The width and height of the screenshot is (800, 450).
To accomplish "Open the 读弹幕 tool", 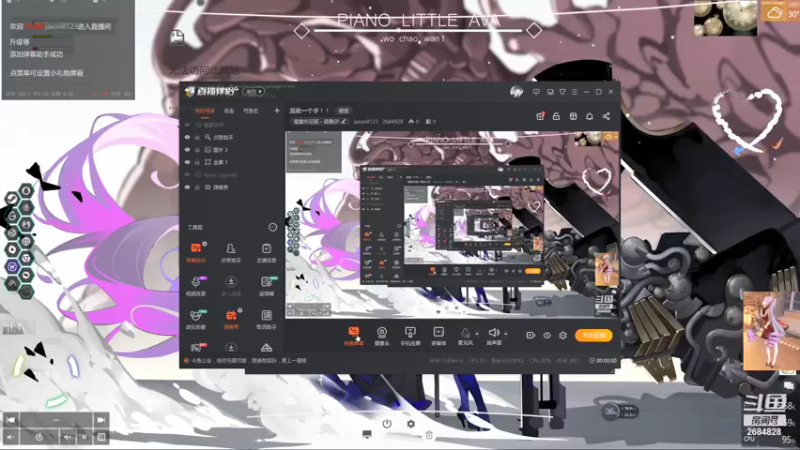I will click(266, 286).
